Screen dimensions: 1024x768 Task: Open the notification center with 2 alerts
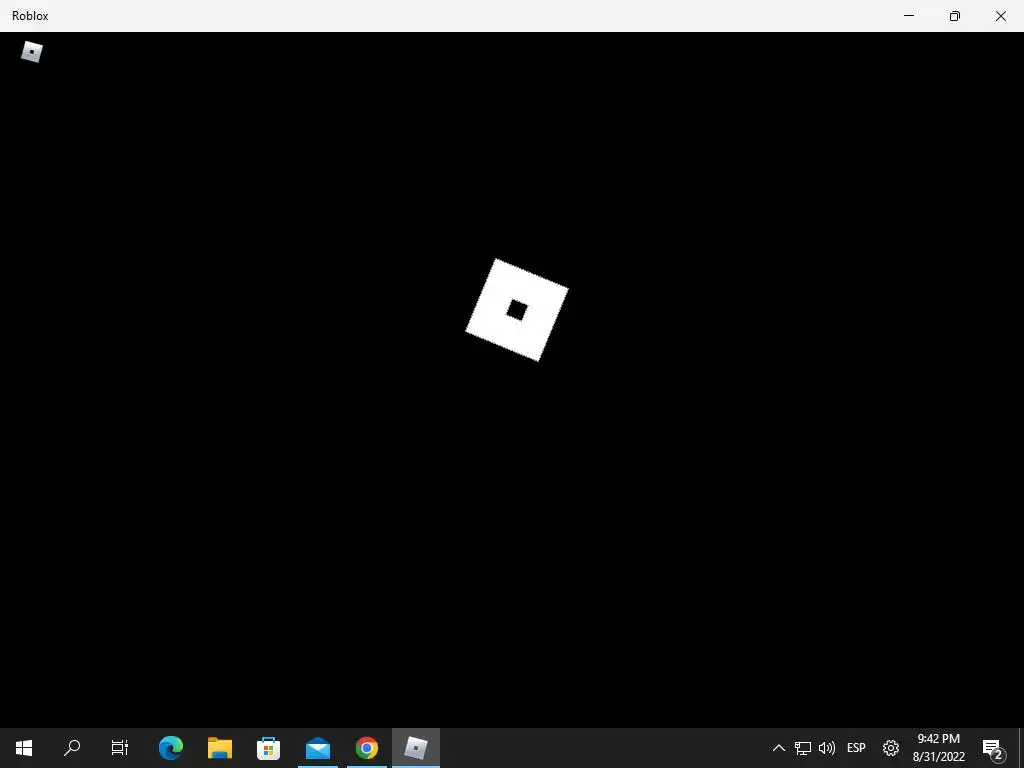pyautogui.click(x=993, y=748)
